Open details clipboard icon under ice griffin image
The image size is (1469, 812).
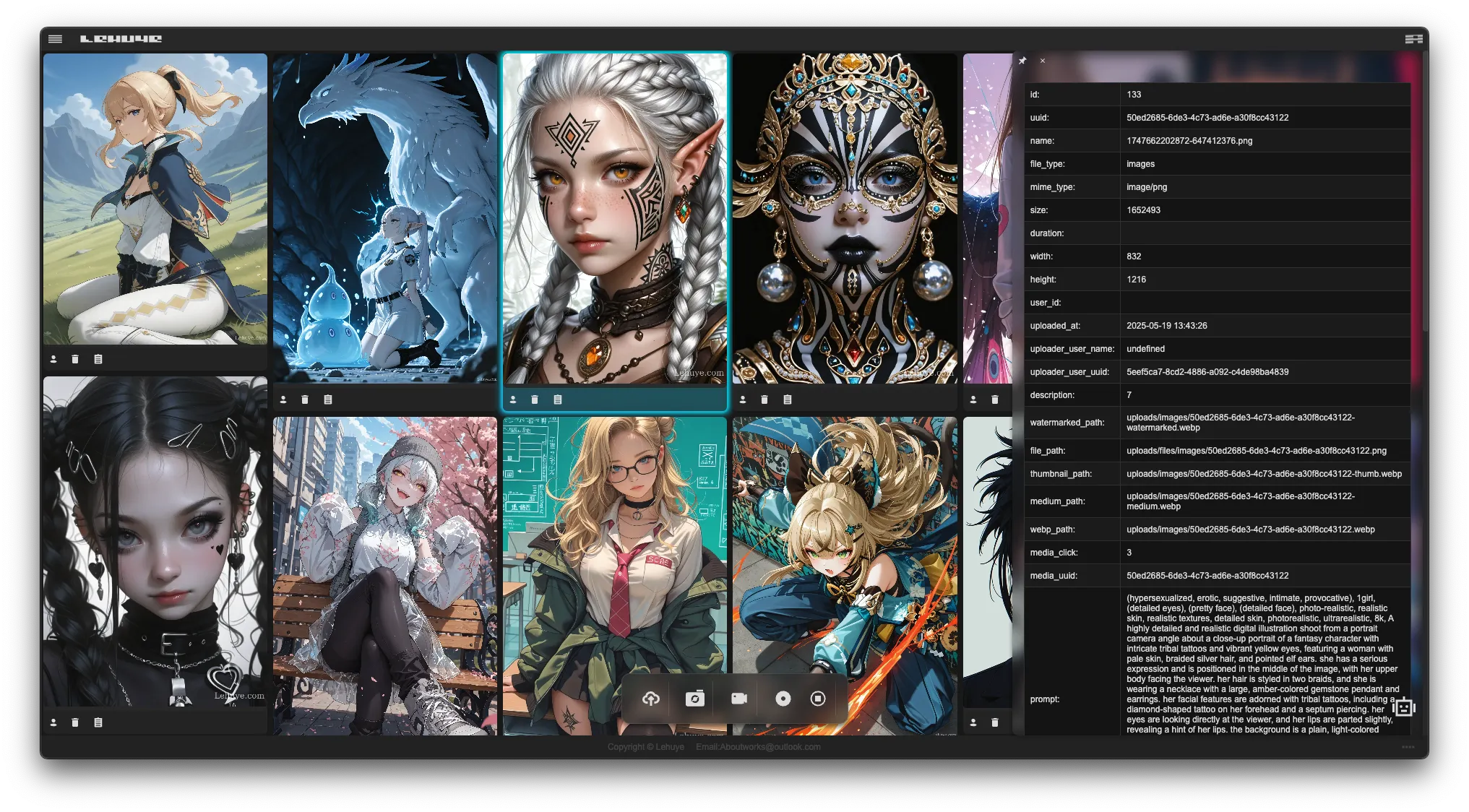(328, 399)
